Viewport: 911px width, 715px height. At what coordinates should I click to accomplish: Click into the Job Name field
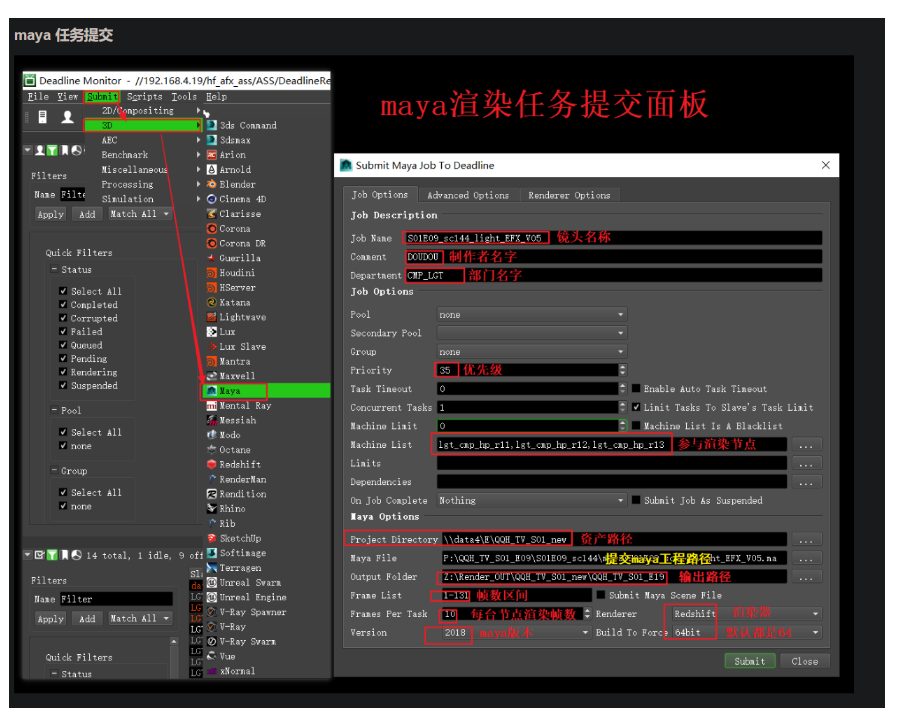tap(612, 238)
